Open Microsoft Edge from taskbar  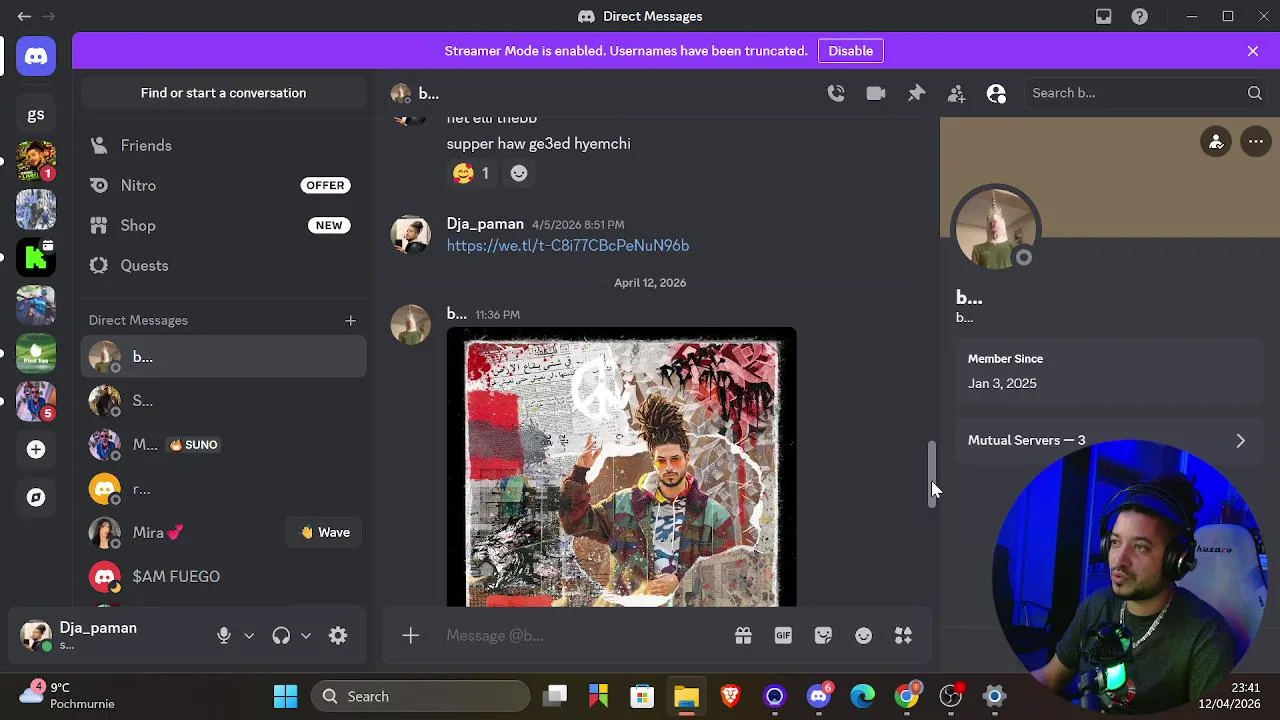862,696
